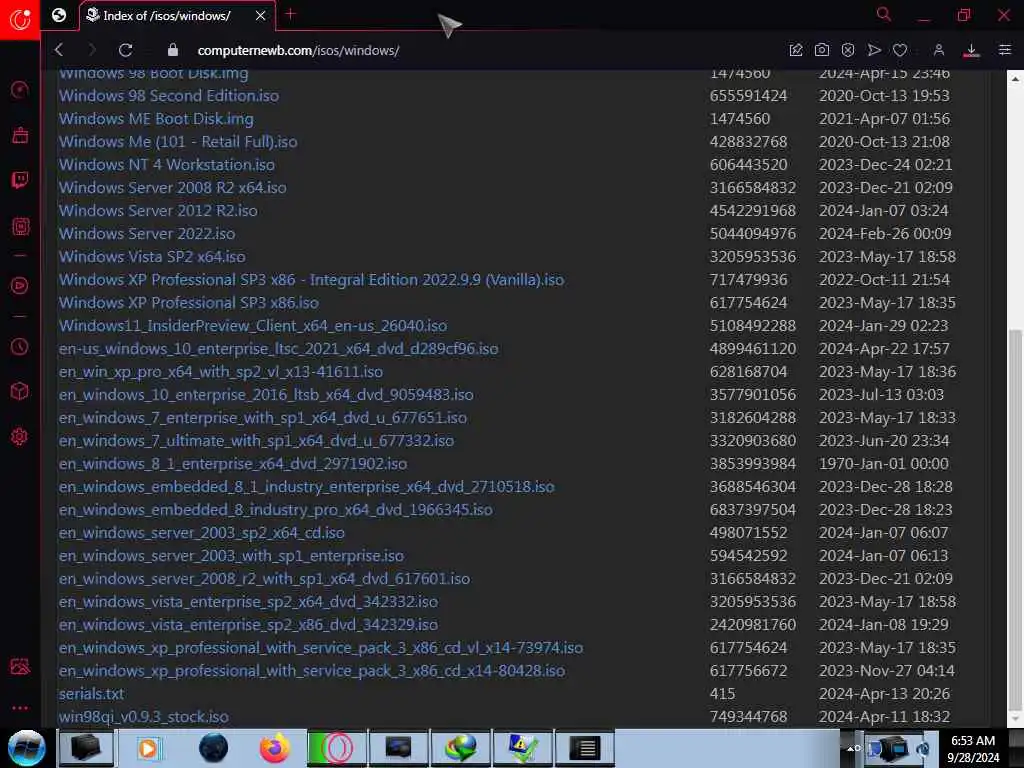Image resolution: width=1024 pixels, height=768 pixels.
Task: Open Extensions cube icon in sidebar
Action: tap(20, 391)
